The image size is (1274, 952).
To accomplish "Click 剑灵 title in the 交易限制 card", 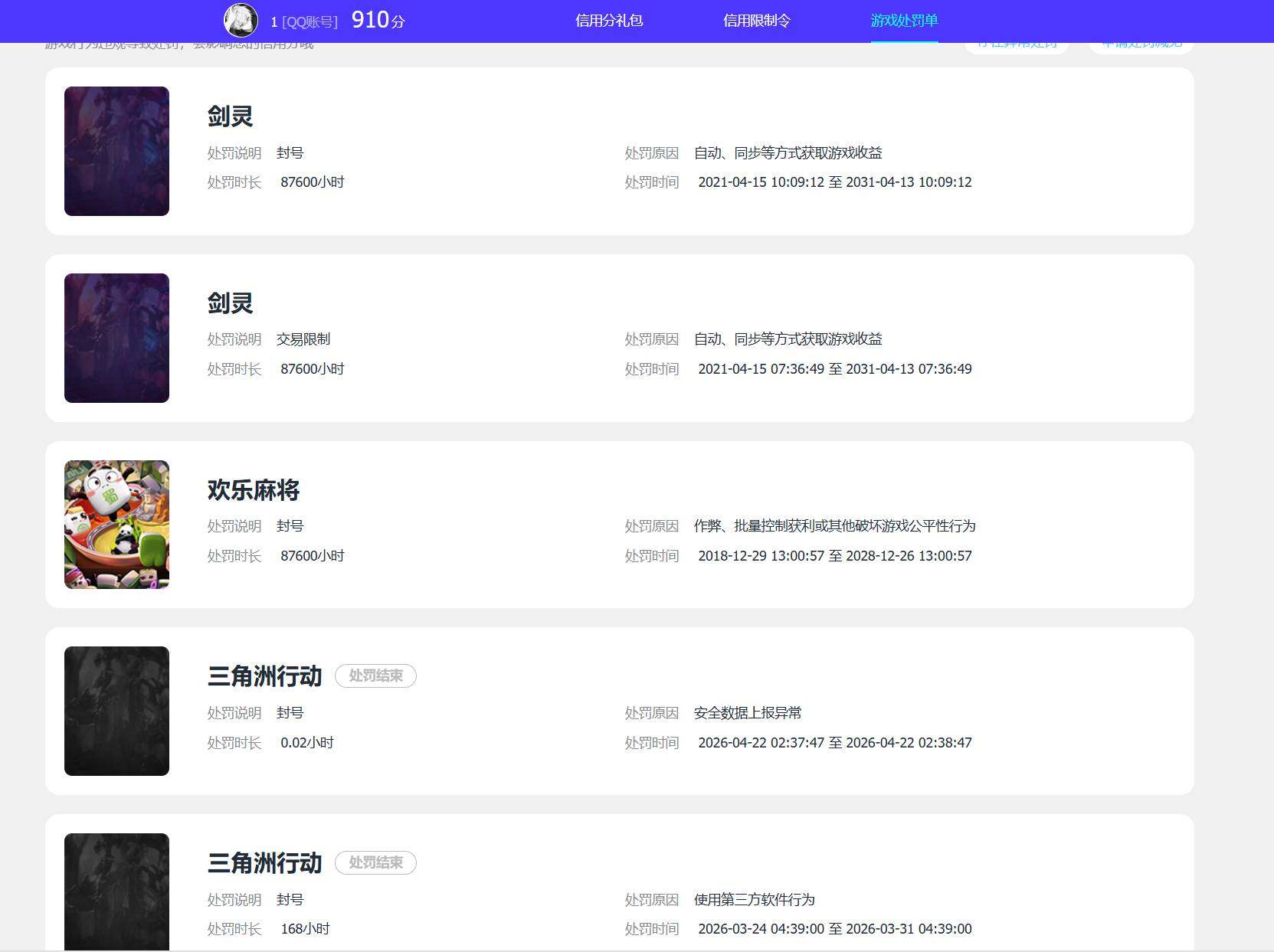I will [x=230, y=303].
